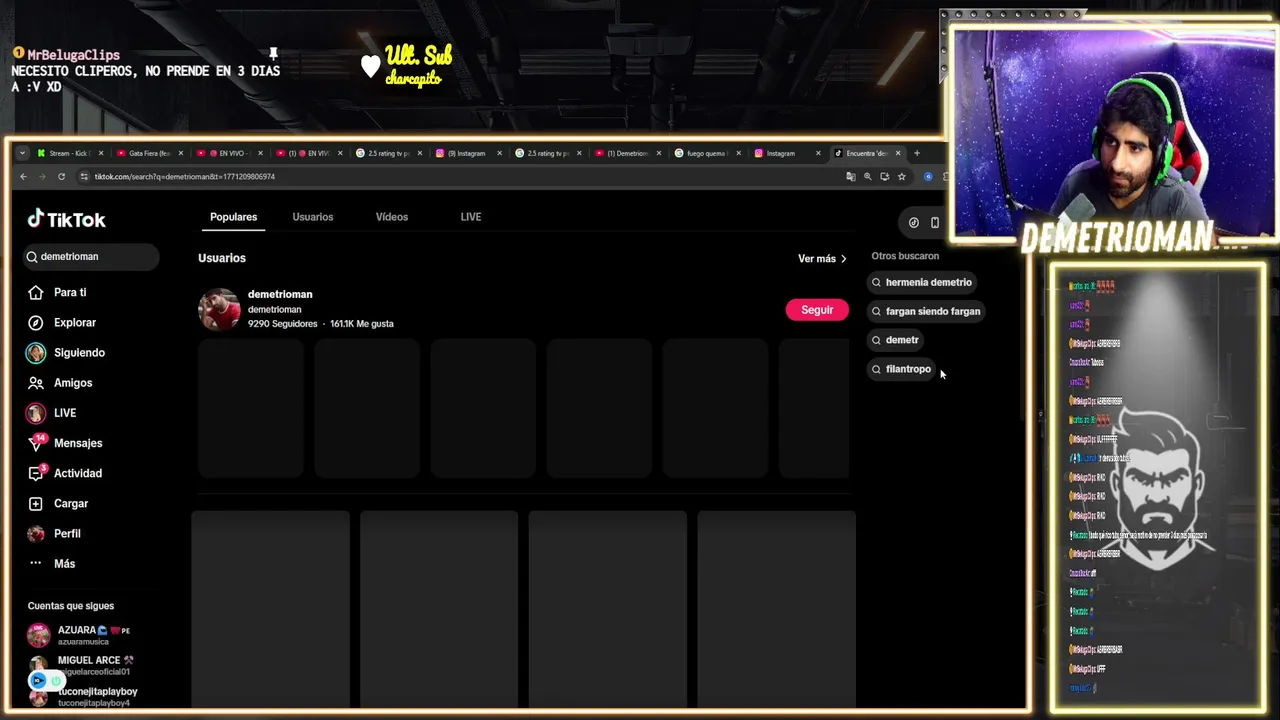
Task: Toggle the green power button on floating widget
Action: click(57, 681)
